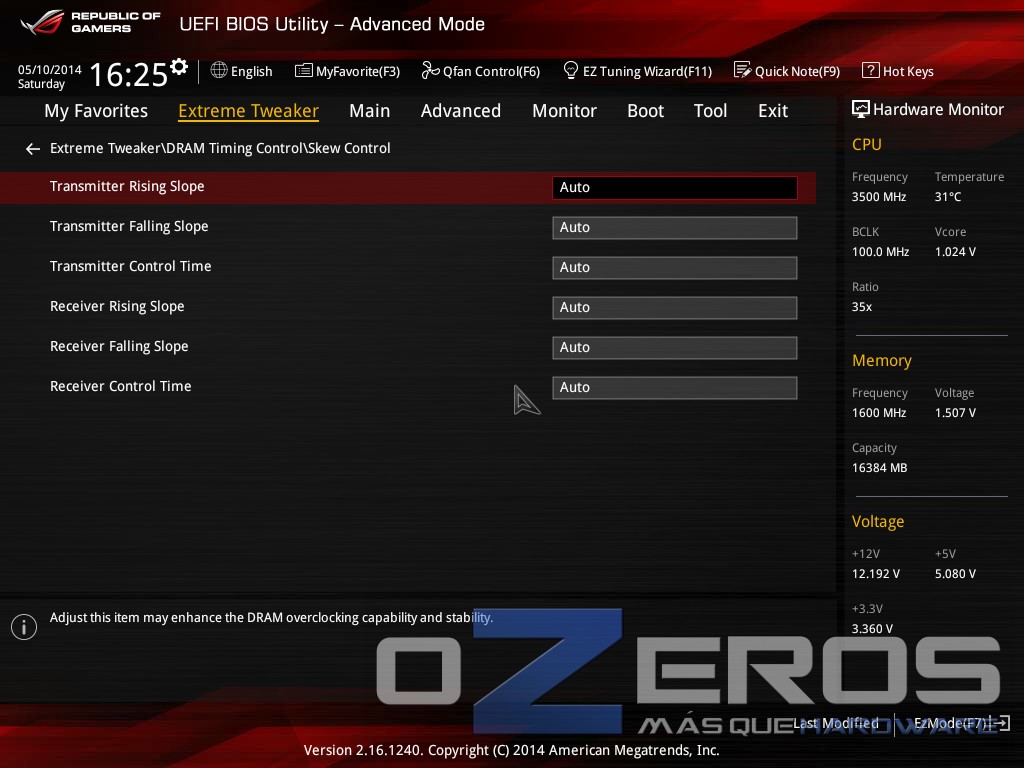The width and height of the screenshot is (1024, 768).
Task: Click the Memory frequency 1600 MHz value
Action: 879,413
